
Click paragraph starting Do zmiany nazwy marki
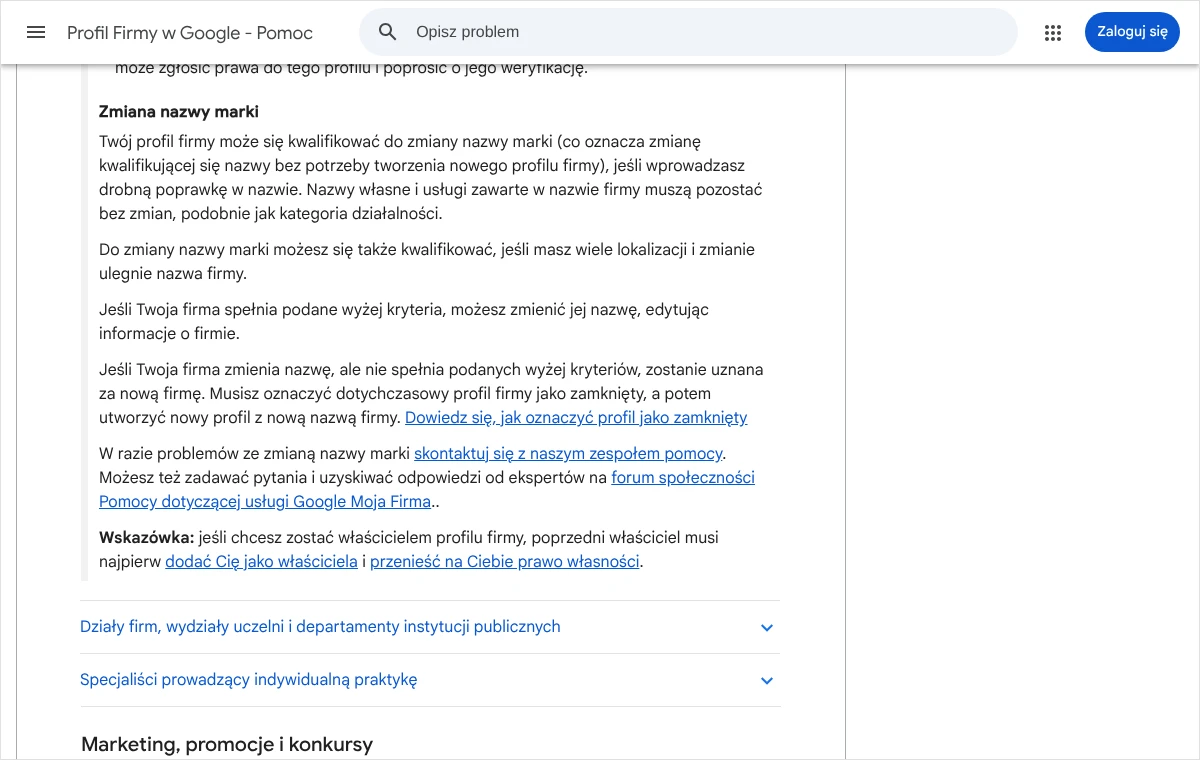(427, 262)
